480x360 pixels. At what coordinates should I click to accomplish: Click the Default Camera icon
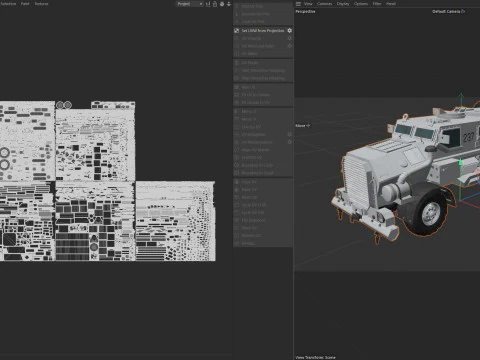pos(463,11)
